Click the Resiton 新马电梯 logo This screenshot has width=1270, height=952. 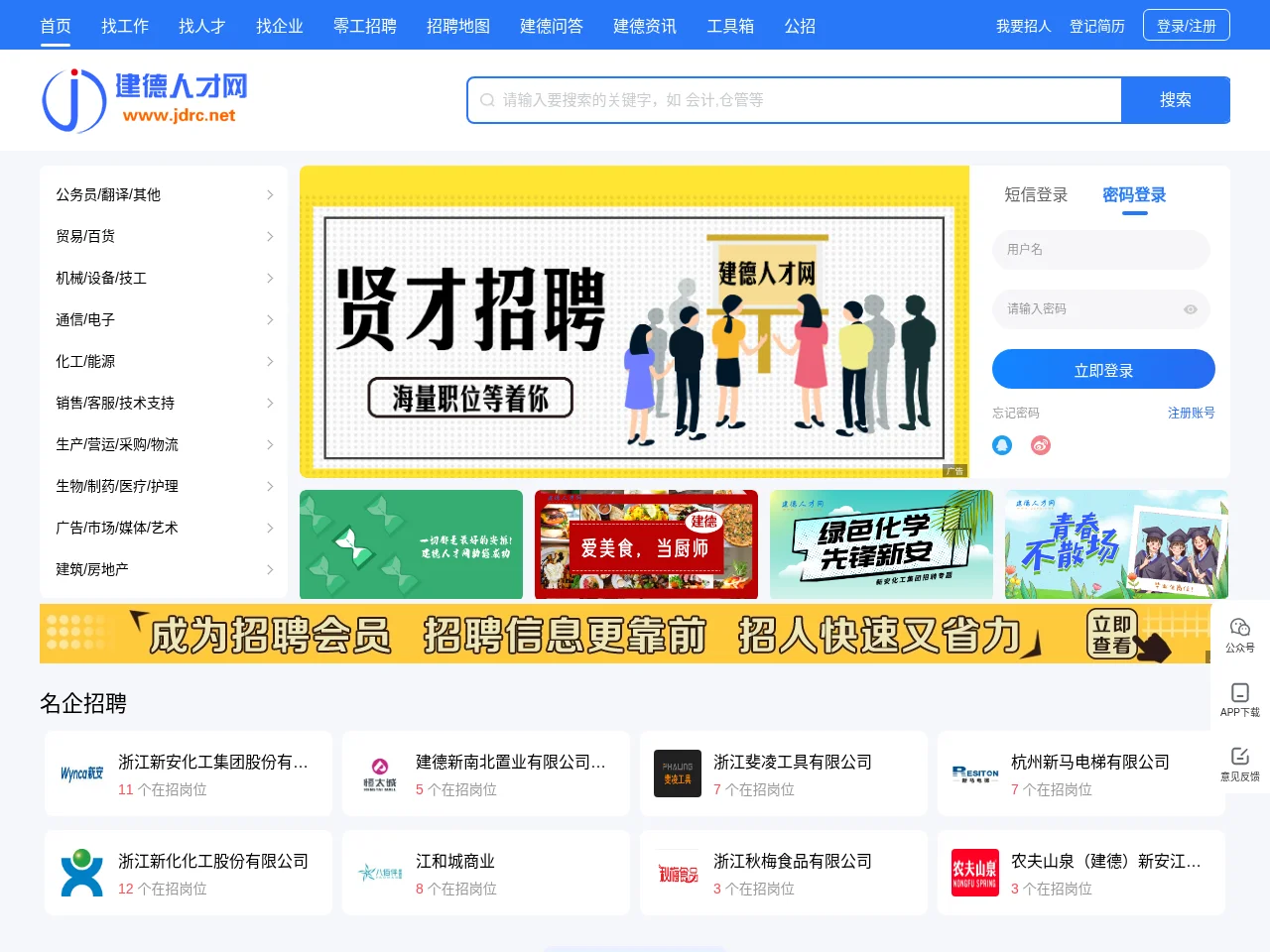tap(975, 773)
